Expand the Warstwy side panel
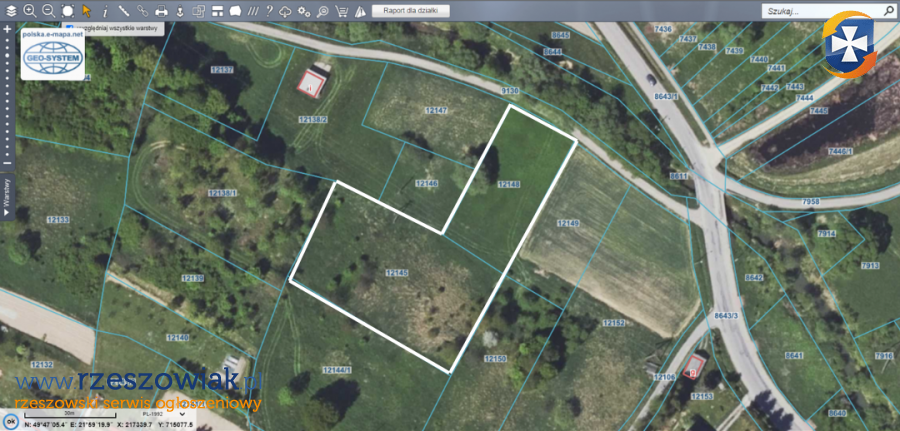The width and height of the screenshot is (900, 431). [7, 196]
